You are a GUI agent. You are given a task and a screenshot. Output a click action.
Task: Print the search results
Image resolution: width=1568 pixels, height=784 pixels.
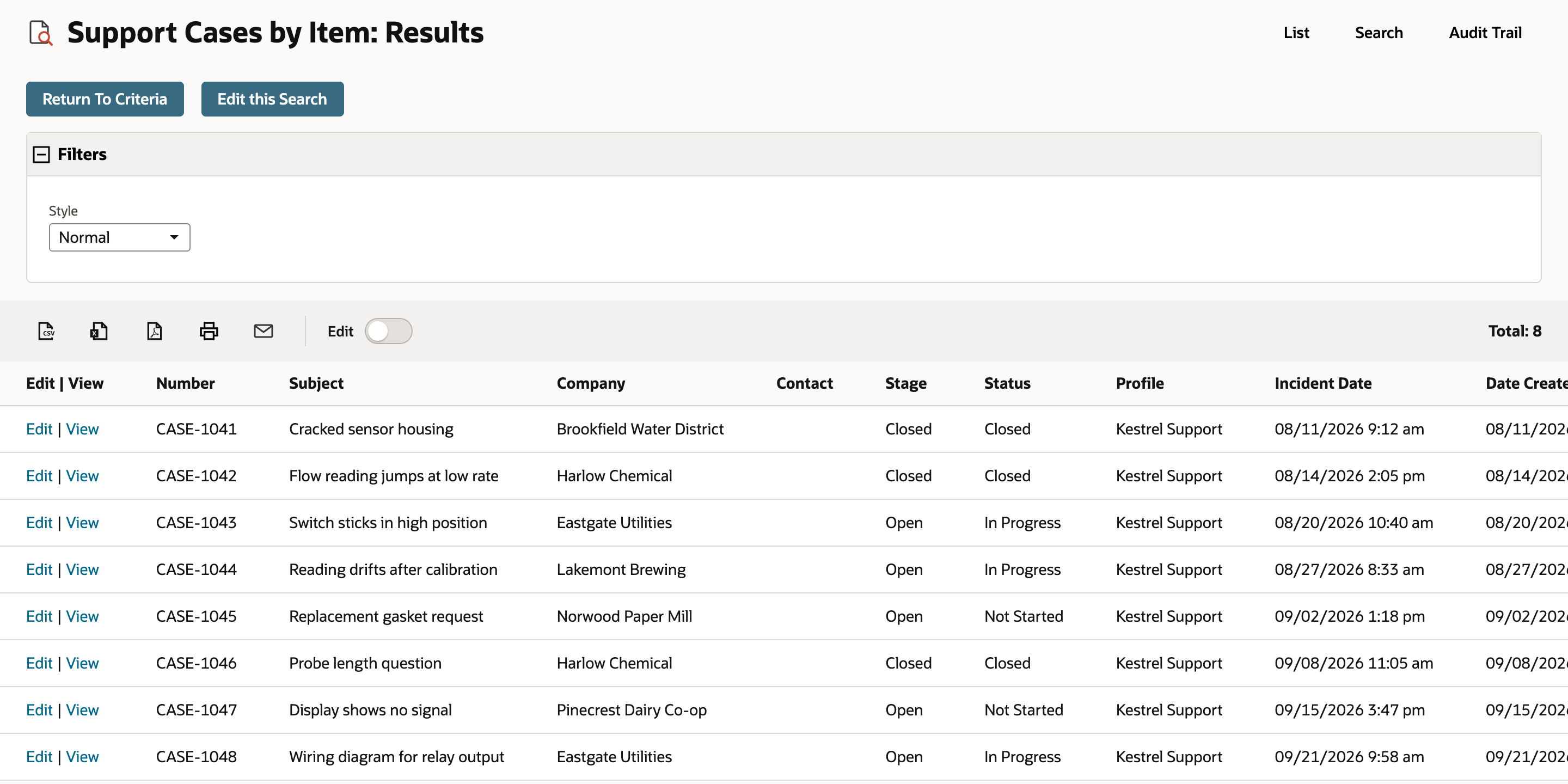209,330
